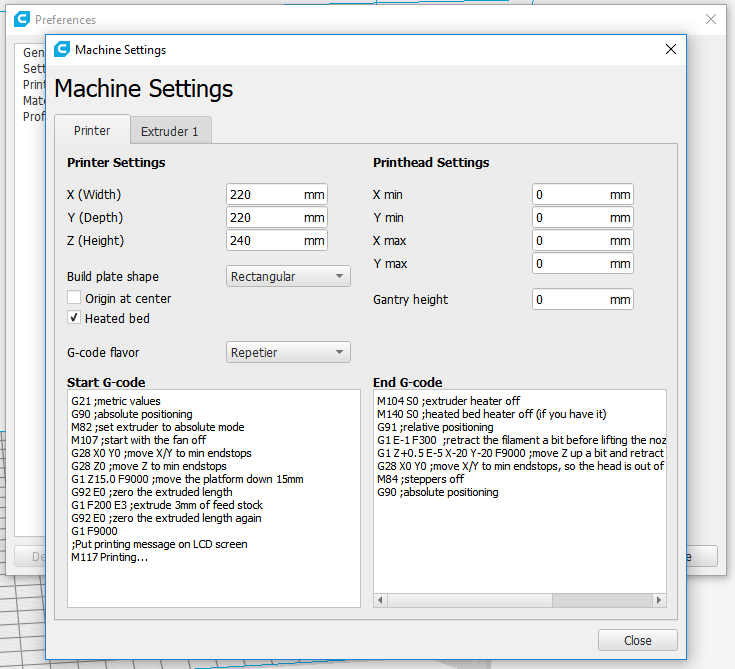Close the Machine Settings dialog with X
Viewport: 735px width, 669px height.
coord(671,49)
